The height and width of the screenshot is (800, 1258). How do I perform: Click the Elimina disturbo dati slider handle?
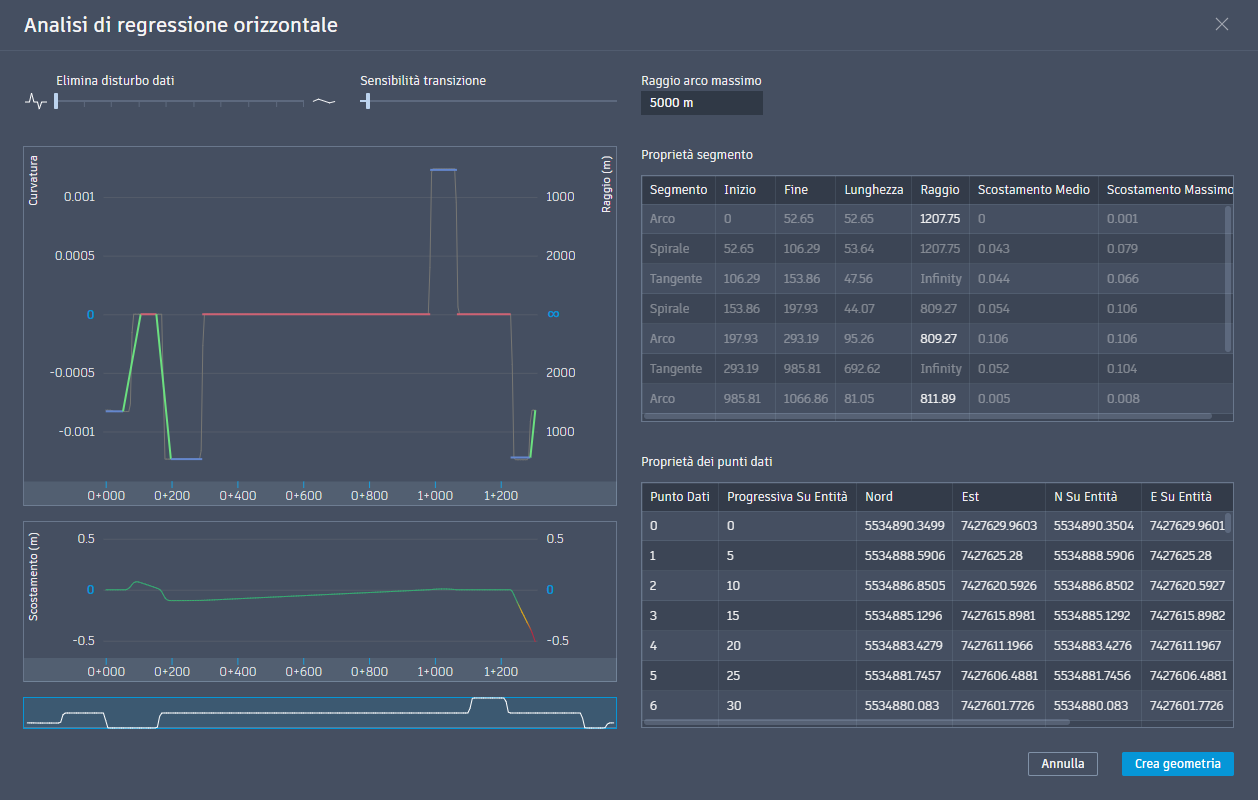coord(56,100)
